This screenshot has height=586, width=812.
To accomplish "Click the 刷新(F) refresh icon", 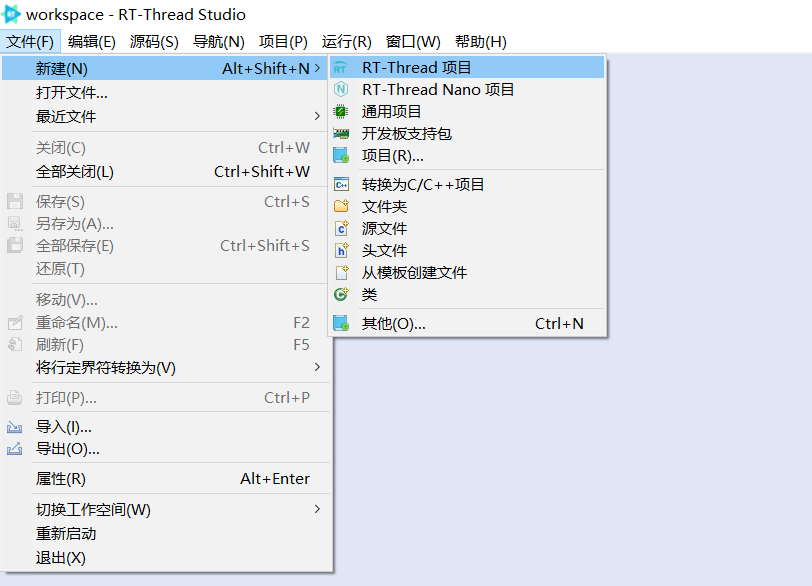I will (14, 344).
